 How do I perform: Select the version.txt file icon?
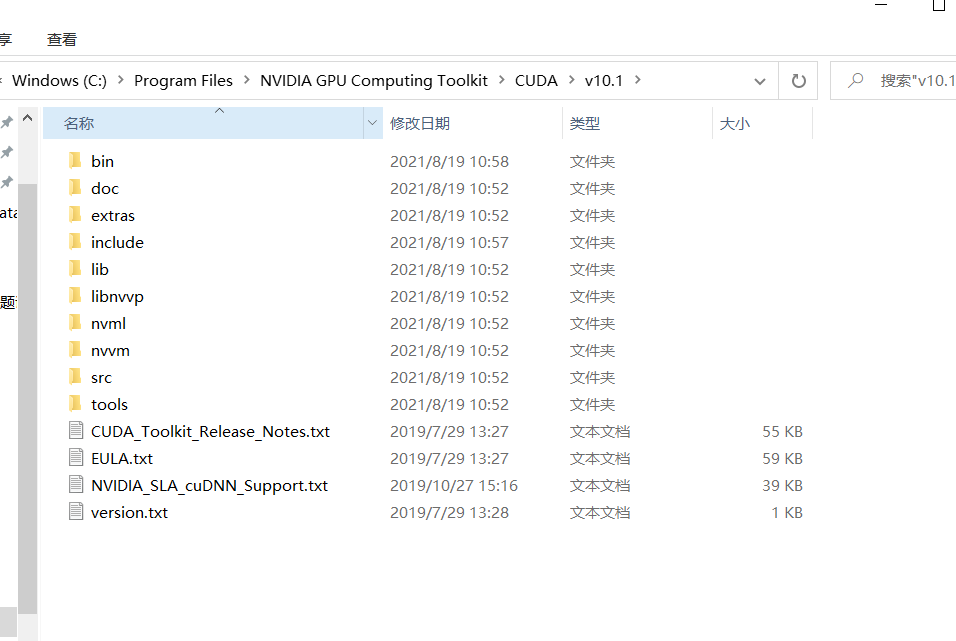(76, 512)
